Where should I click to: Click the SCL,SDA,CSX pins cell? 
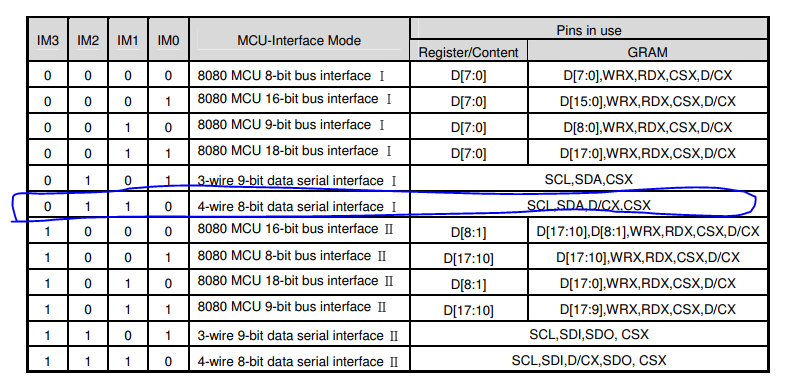click(x=589, y=179)
